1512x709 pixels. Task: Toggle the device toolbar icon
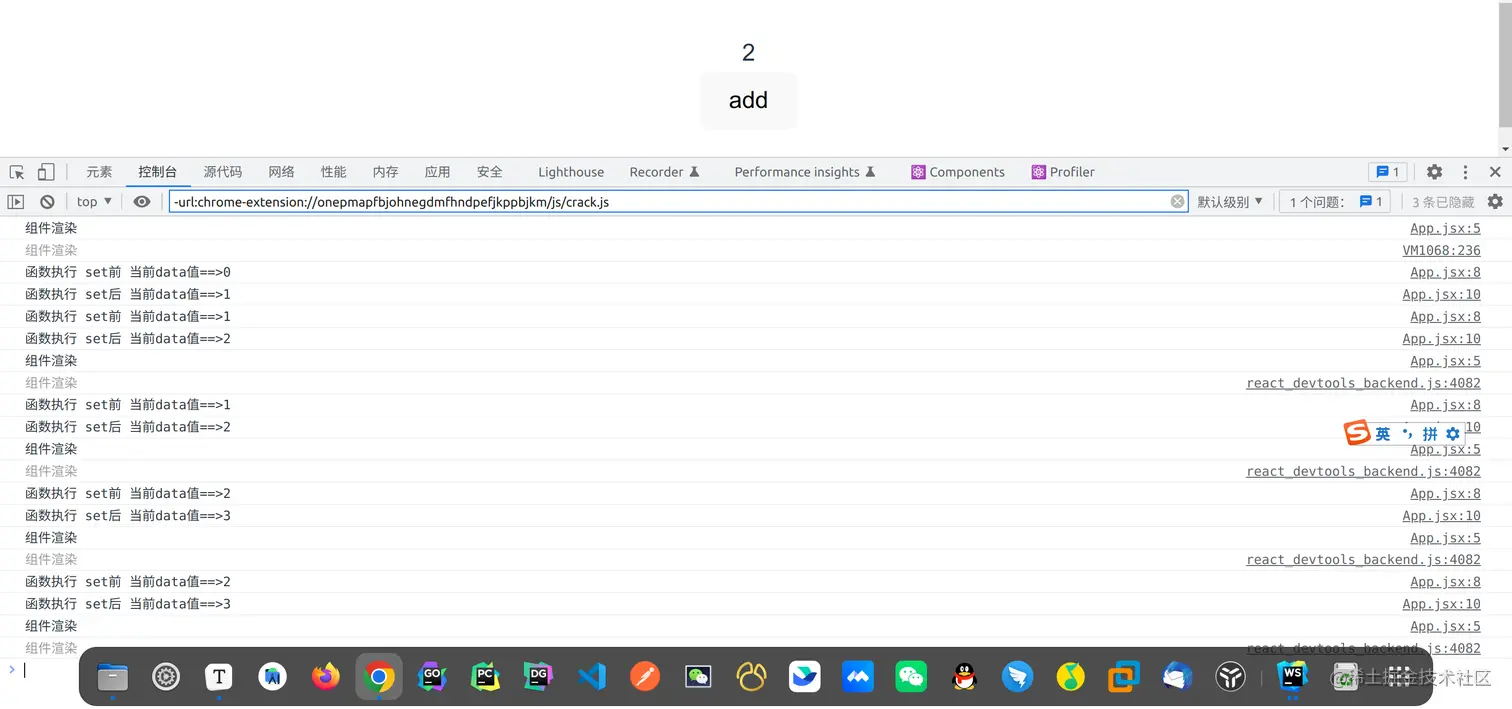tap(46, 172)
